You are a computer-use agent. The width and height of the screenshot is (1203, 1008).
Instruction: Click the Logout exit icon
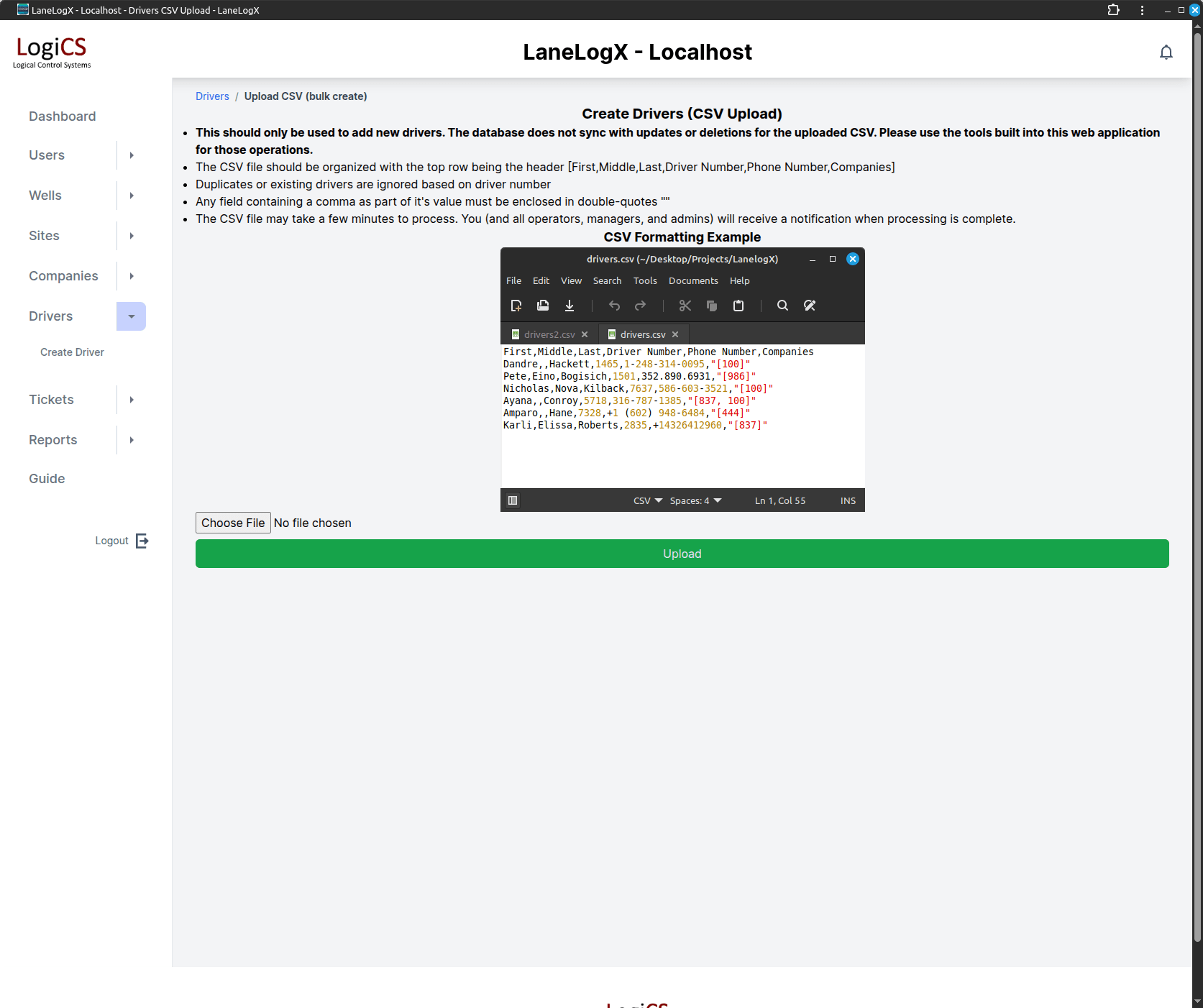pos(142,541)
